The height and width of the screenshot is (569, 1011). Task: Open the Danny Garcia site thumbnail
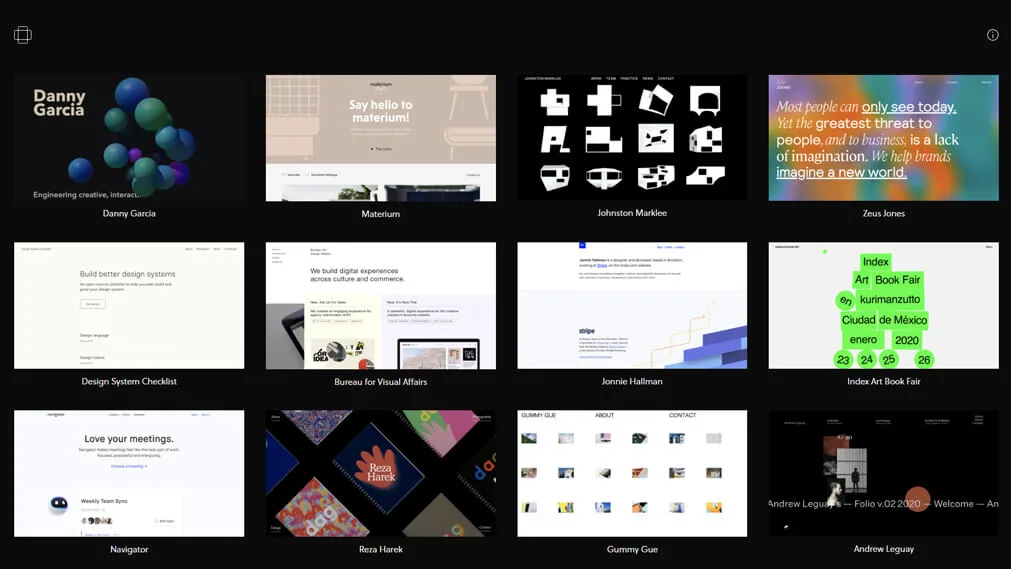tap(129, 138)
